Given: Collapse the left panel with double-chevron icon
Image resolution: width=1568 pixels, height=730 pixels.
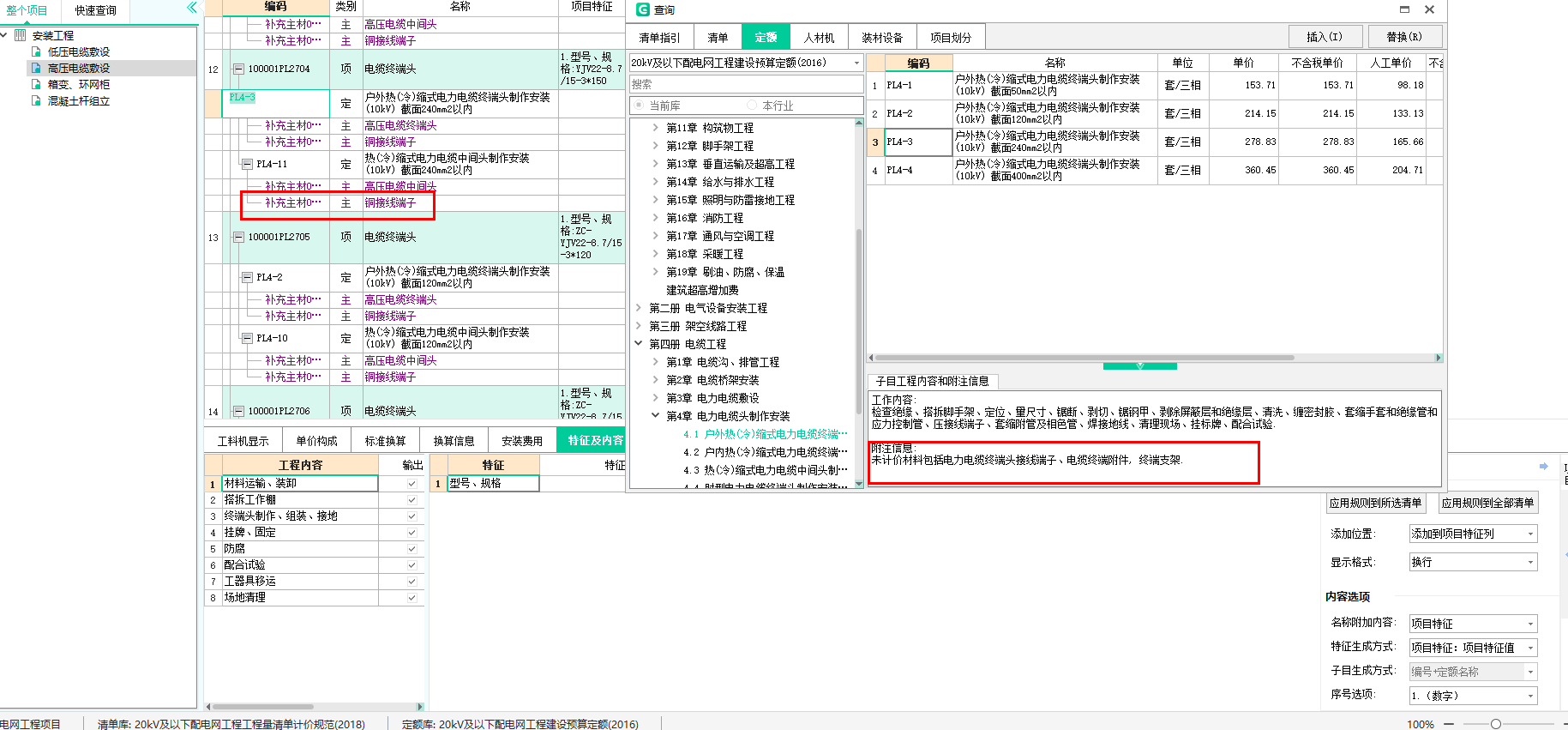Looking at the screenshot, I should (192, 8).
